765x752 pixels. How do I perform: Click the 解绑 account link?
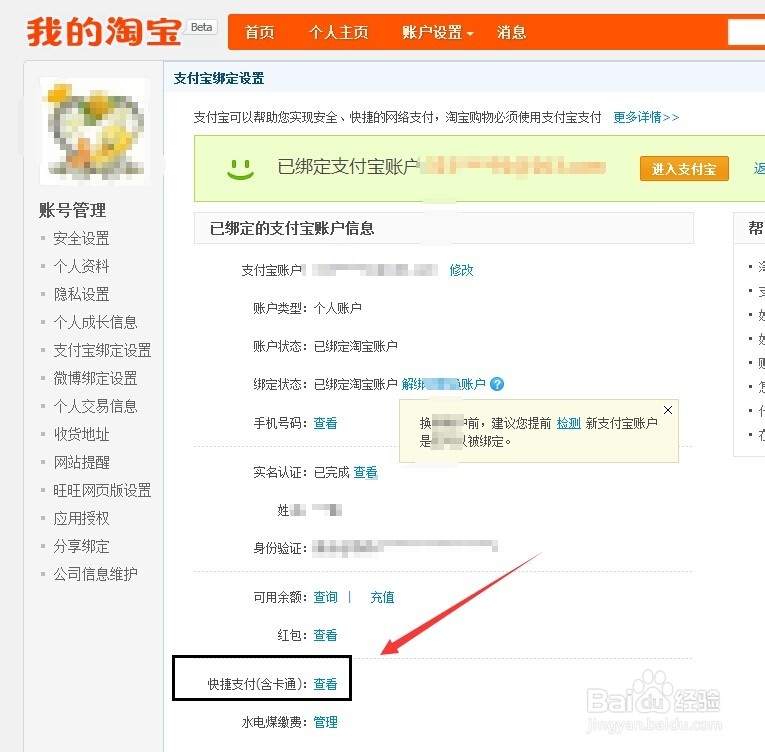pyautogui.click(x=443, y=385)
